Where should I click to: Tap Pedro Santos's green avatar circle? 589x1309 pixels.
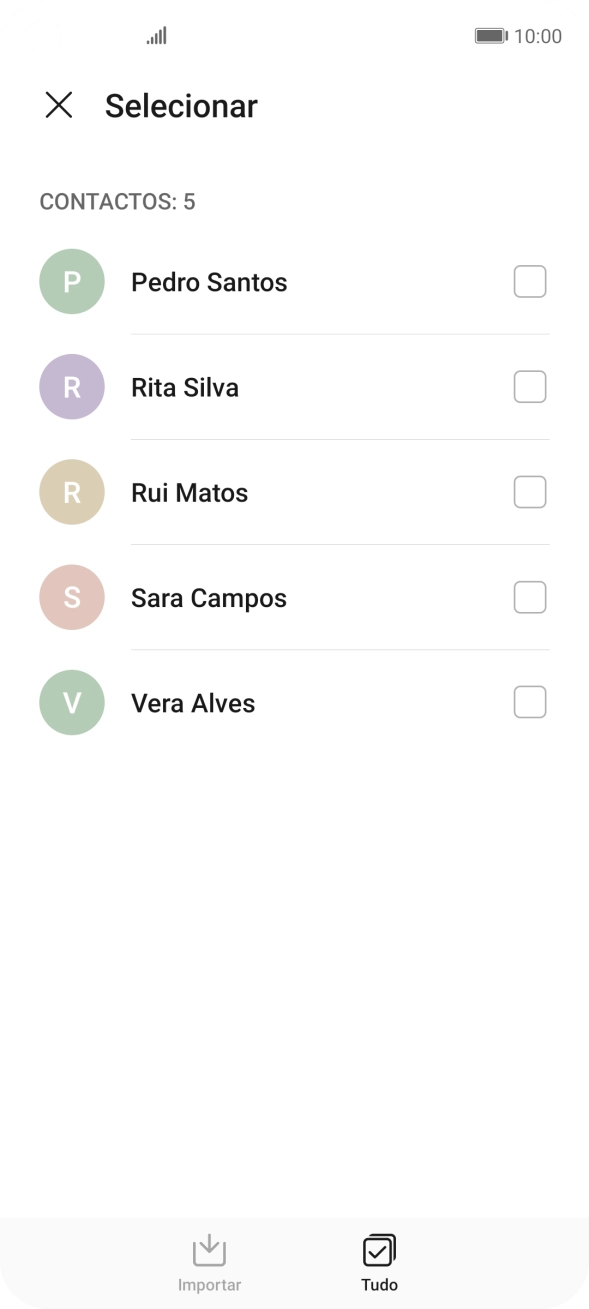(71, 282)
